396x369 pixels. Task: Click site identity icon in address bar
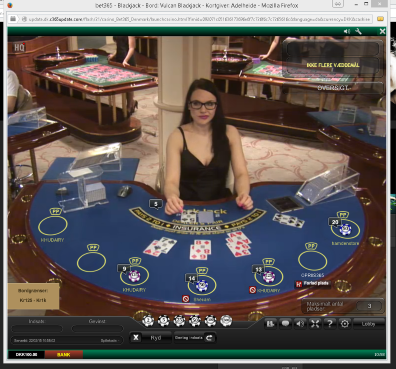coord(24,19)
